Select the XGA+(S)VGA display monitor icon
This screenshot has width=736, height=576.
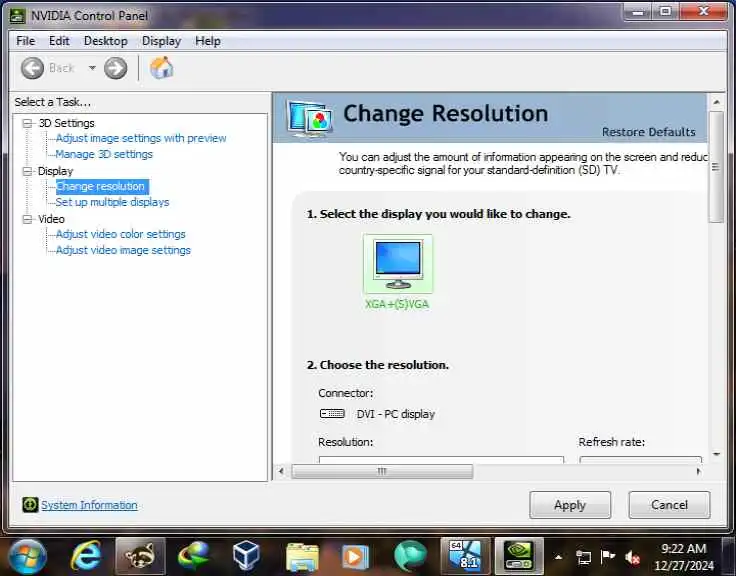pos(398,264)
